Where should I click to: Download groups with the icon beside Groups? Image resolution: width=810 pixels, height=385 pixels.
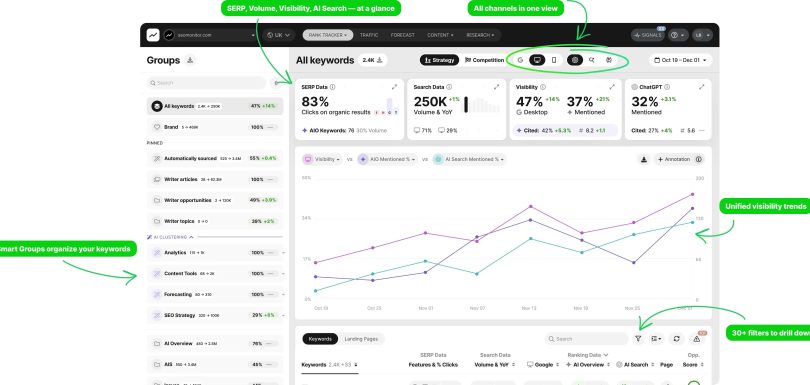click(x=190, y=60)
